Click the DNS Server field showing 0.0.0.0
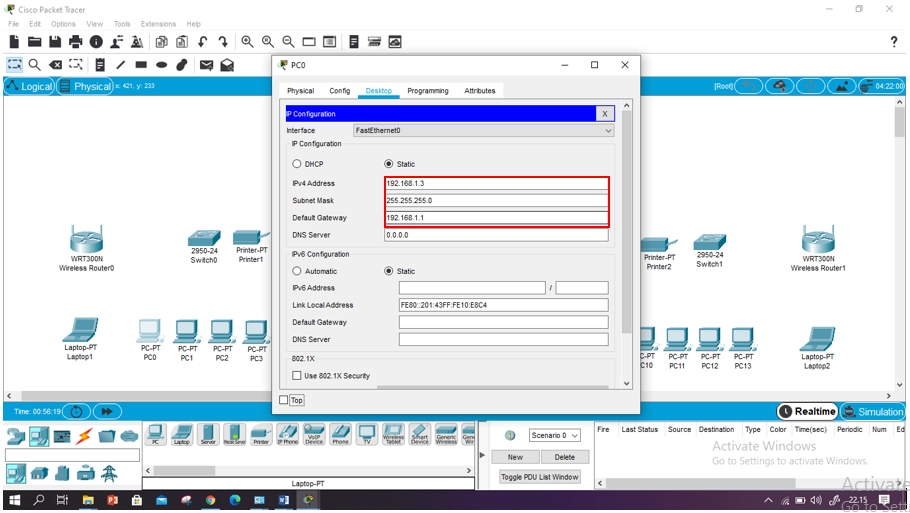 (x=496, y=235)
